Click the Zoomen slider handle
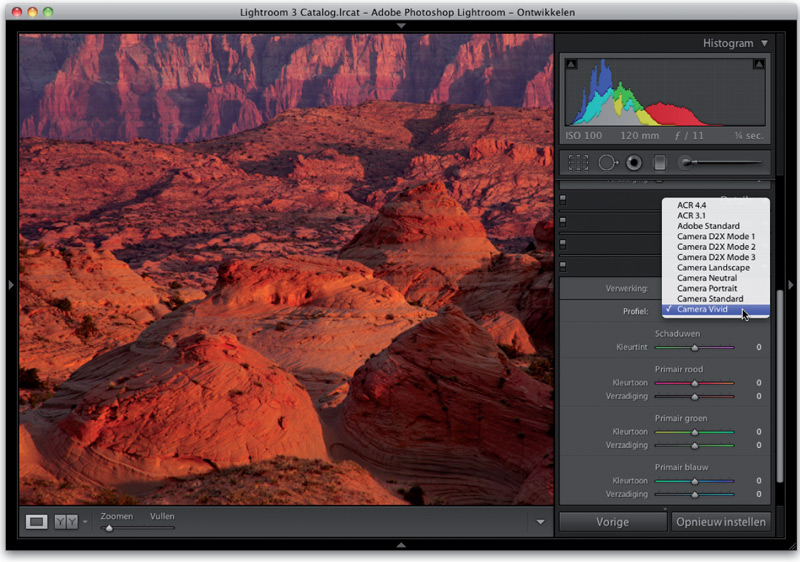The width and height of the screenshot is (800, 562). [x=109, y=528]
